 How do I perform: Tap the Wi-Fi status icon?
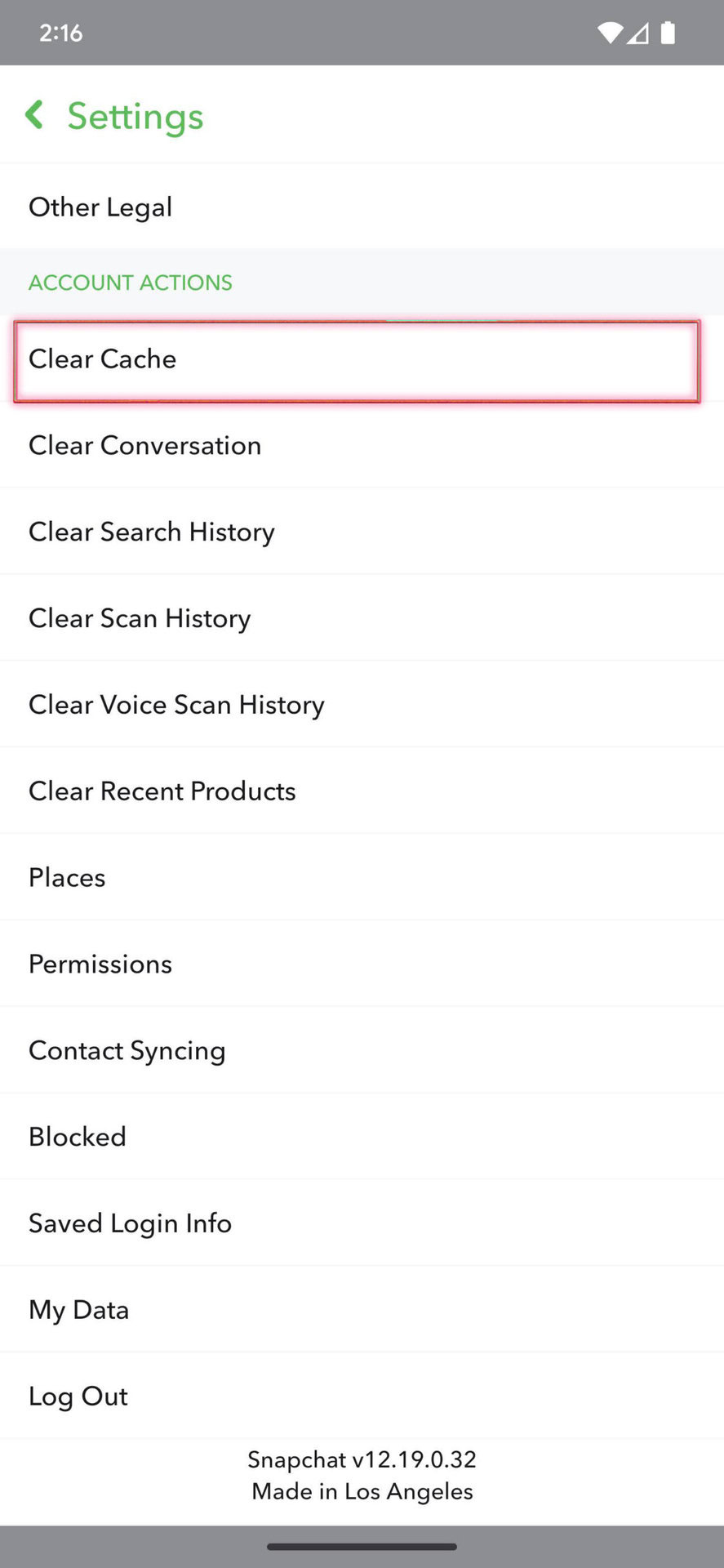(609, 33)
